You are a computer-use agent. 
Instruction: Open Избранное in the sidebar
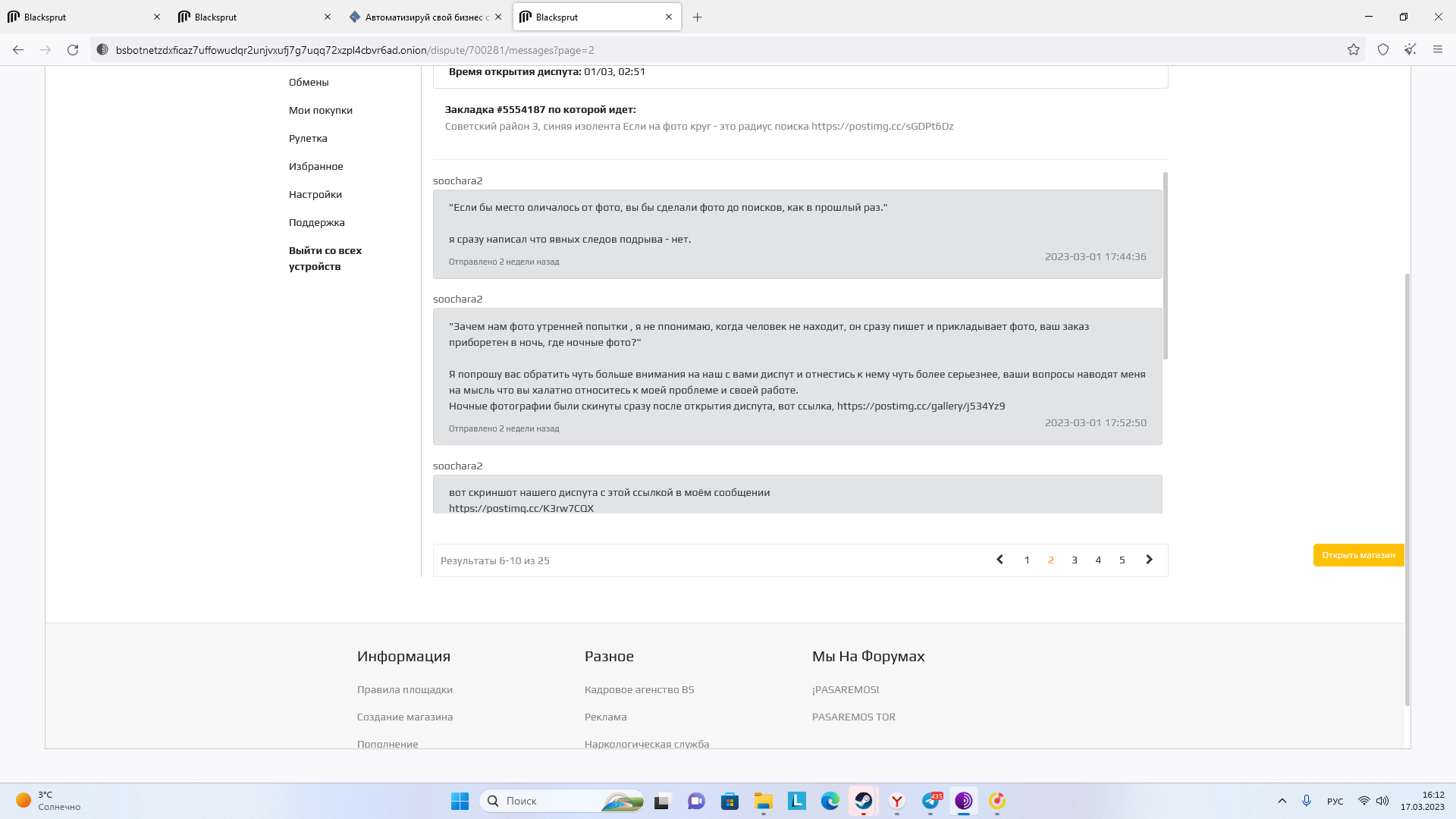click(316, 166)
